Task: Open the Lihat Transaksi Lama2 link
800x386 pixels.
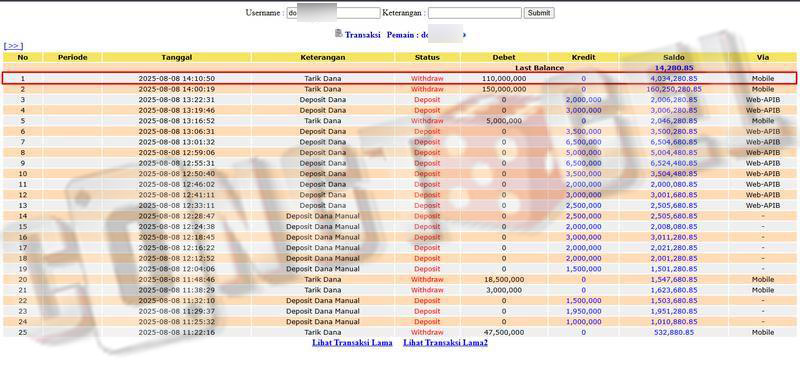Action: 445,343
